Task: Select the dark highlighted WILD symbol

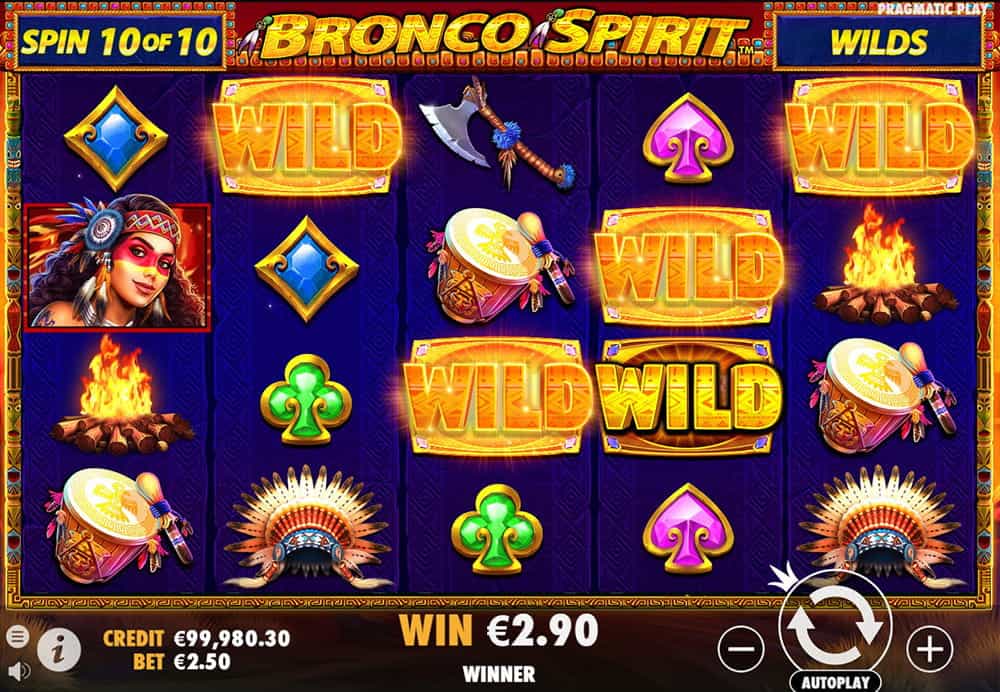Action: pyautogui.click(x=689, y=397)
